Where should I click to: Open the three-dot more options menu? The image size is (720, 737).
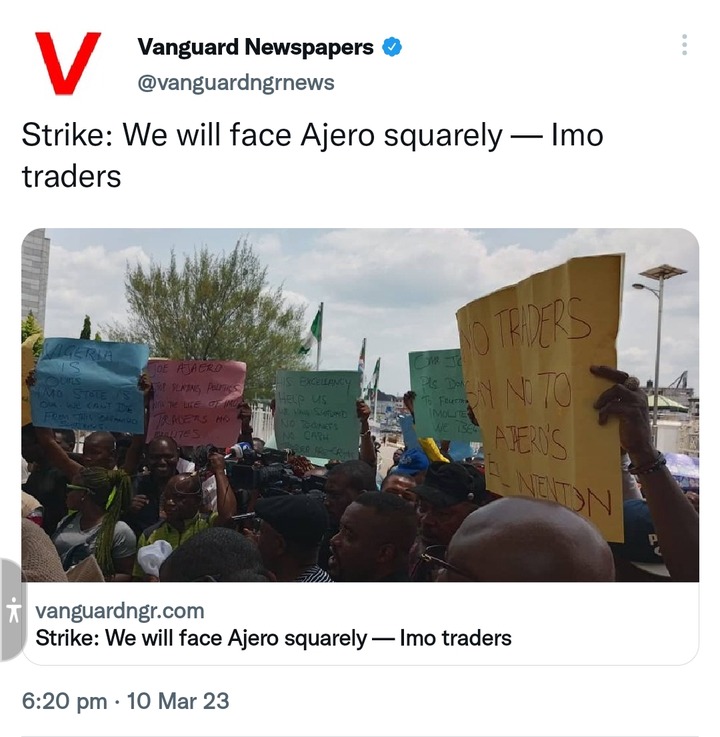click(684, 45)
